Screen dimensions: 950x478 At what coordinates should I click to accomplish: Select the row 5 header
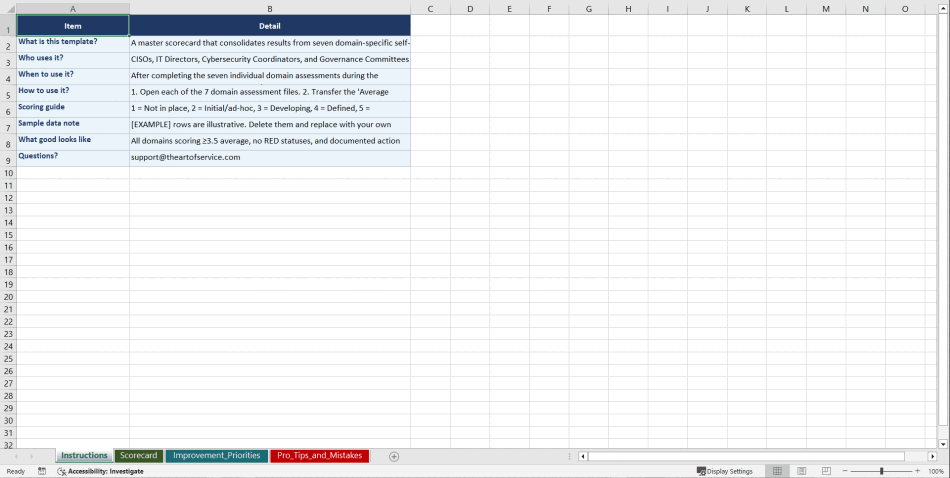pos(8,95)
